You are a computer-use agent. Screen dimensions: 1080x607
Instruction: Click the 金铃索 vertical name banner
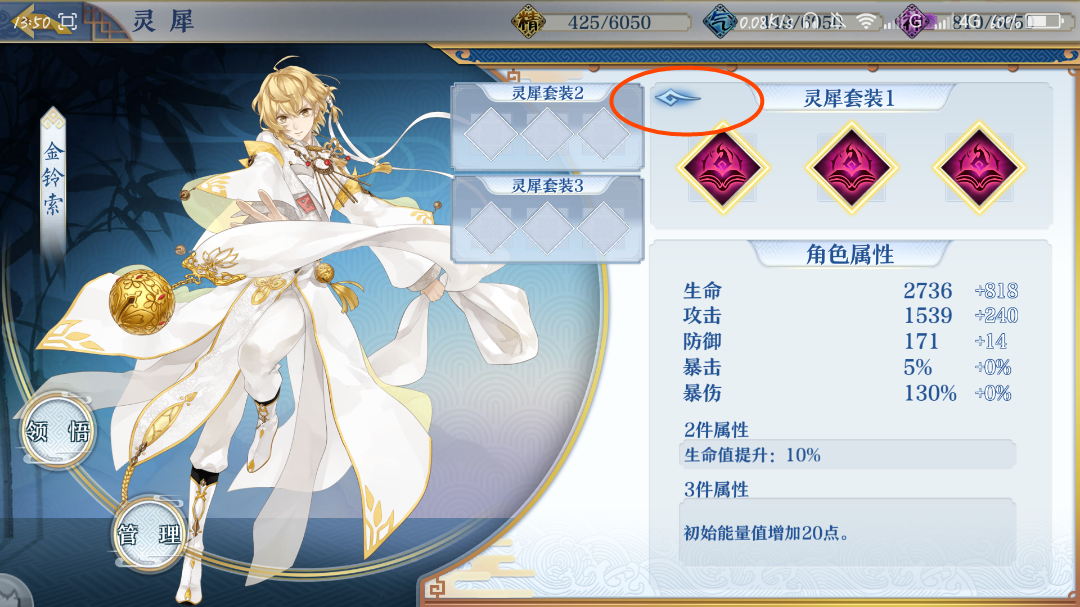[53, 181]
